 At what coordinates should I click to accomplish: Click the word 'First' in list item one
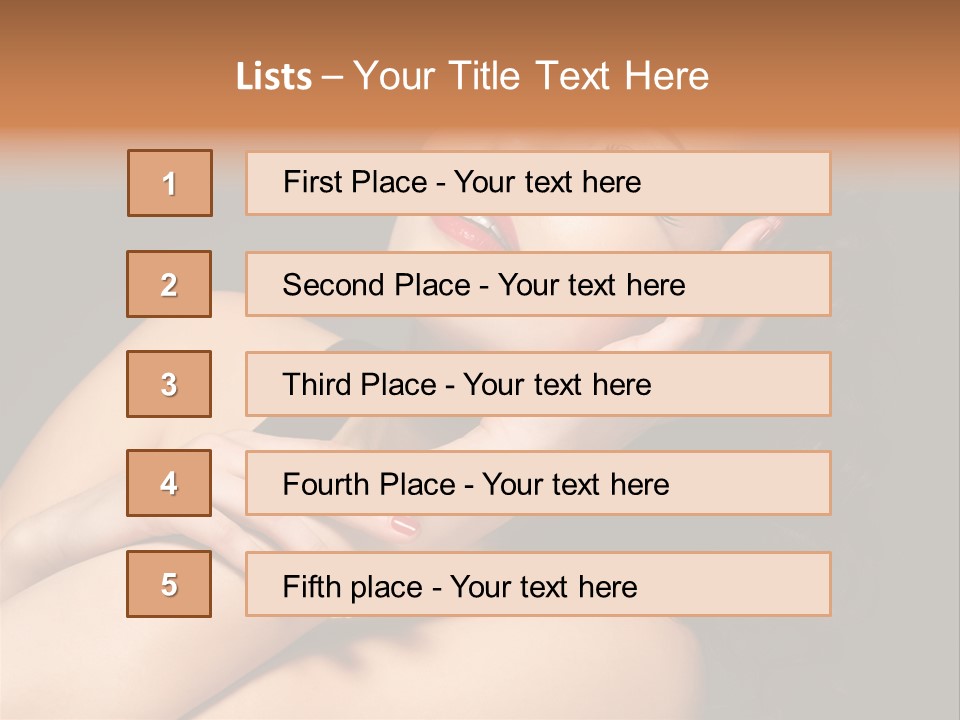tap(310, 182)
